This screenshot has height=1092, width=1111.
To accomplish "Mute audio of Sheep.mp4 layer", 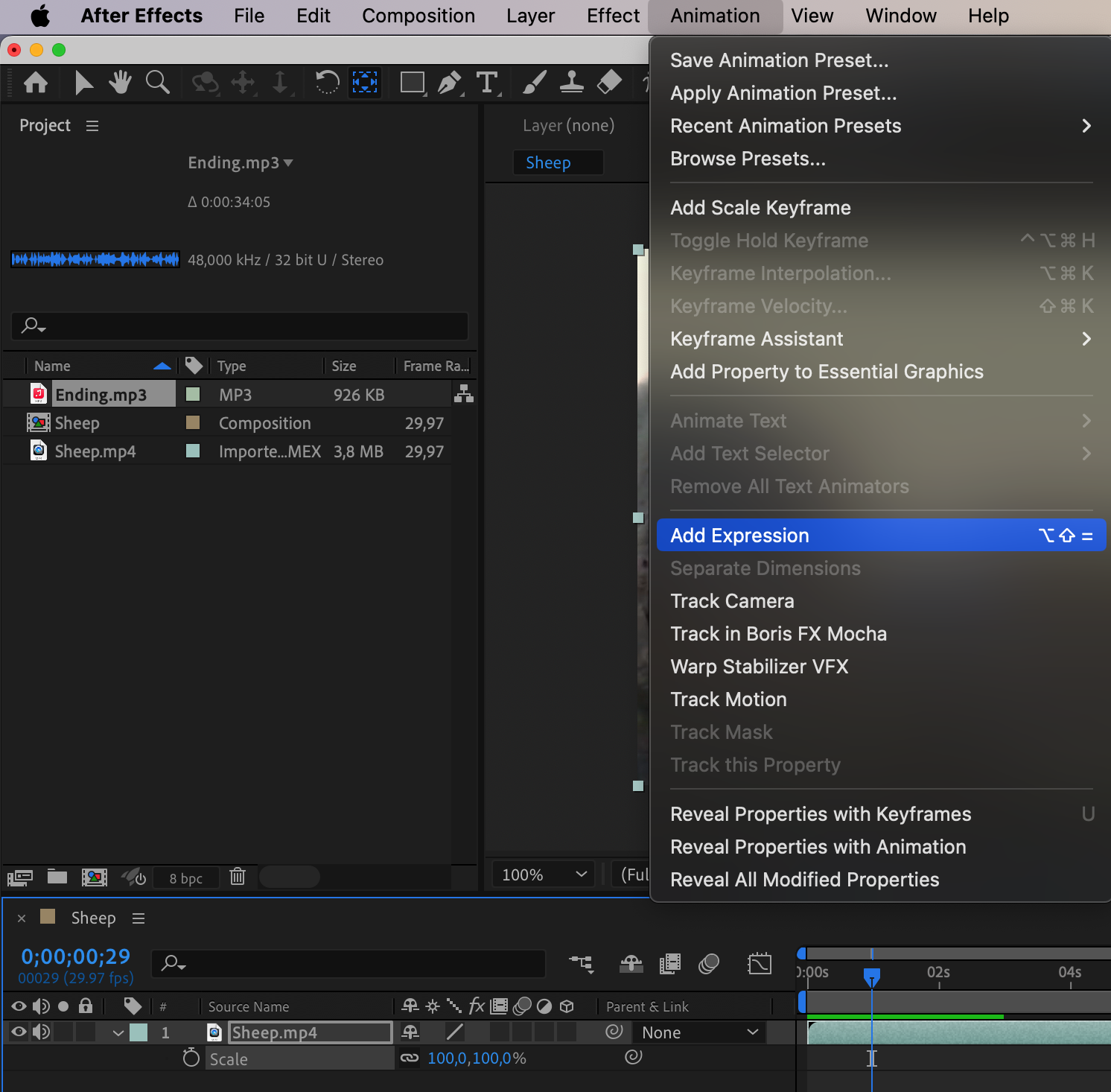I will coord(41,1032).
